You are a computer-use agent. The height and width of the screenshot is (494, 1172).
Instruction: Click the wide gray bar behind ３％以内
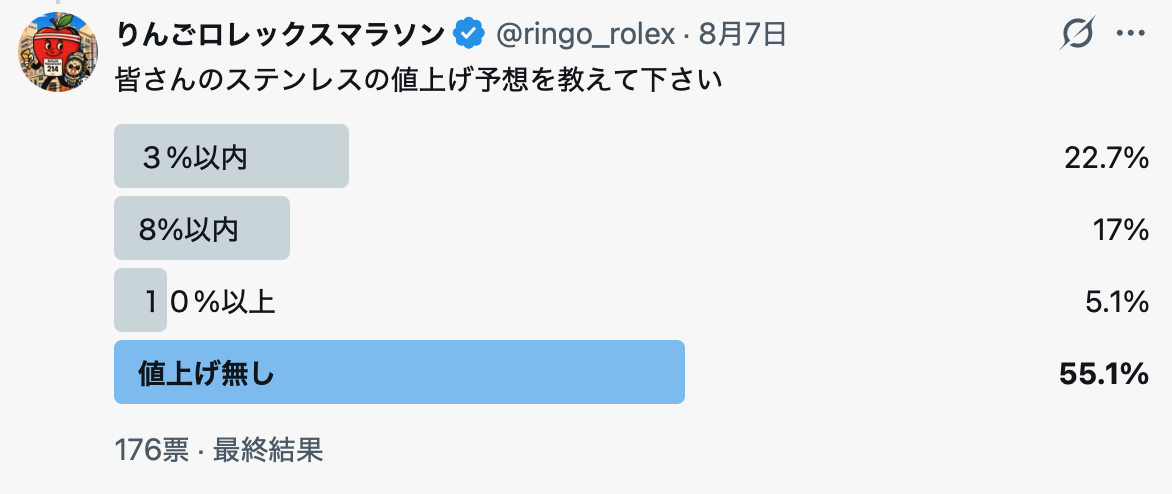(231, 155)
